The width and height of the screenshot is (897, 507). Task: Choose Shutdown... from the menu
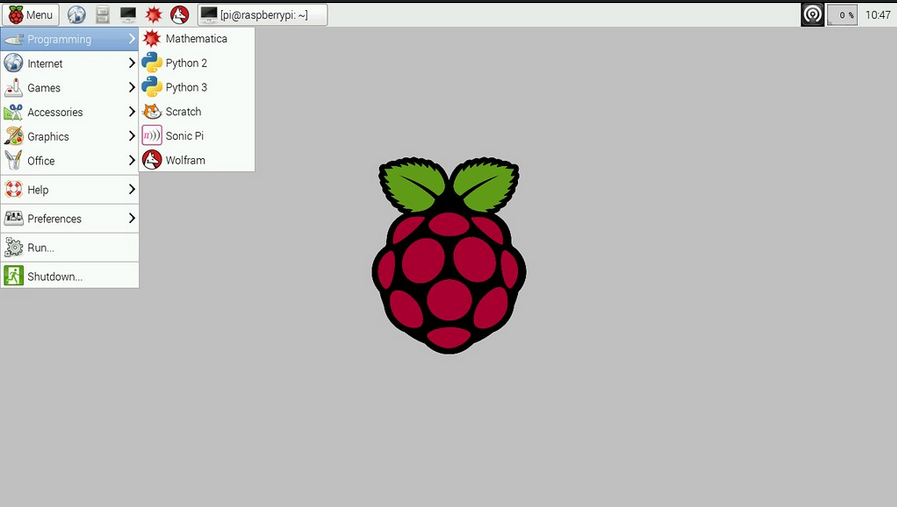(x=70, y=276)
